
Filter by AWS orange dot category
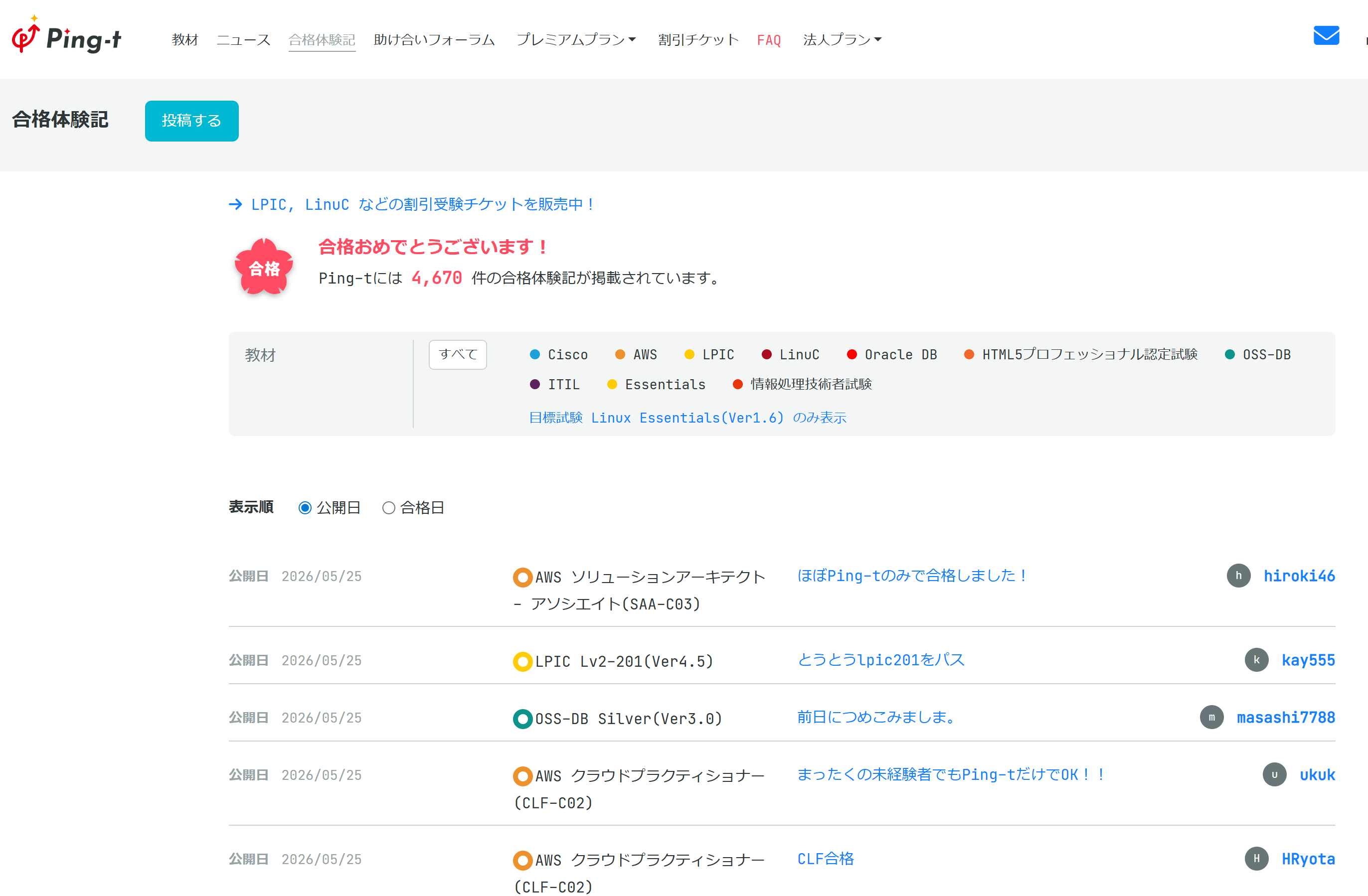[x=636, y=355]
